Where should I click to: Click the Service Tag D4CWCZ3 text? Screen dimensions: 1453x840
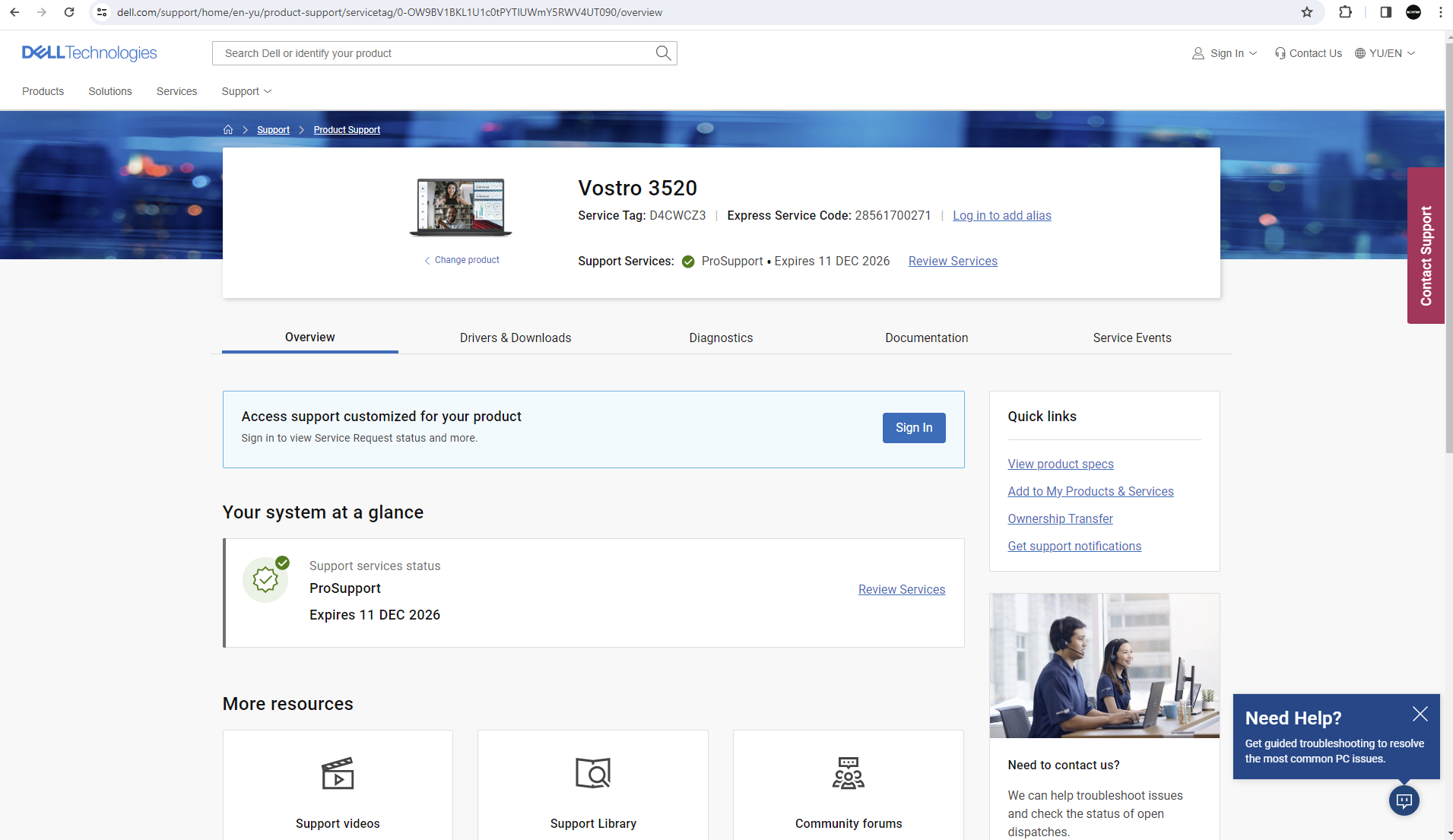click(x=642, y=216)
